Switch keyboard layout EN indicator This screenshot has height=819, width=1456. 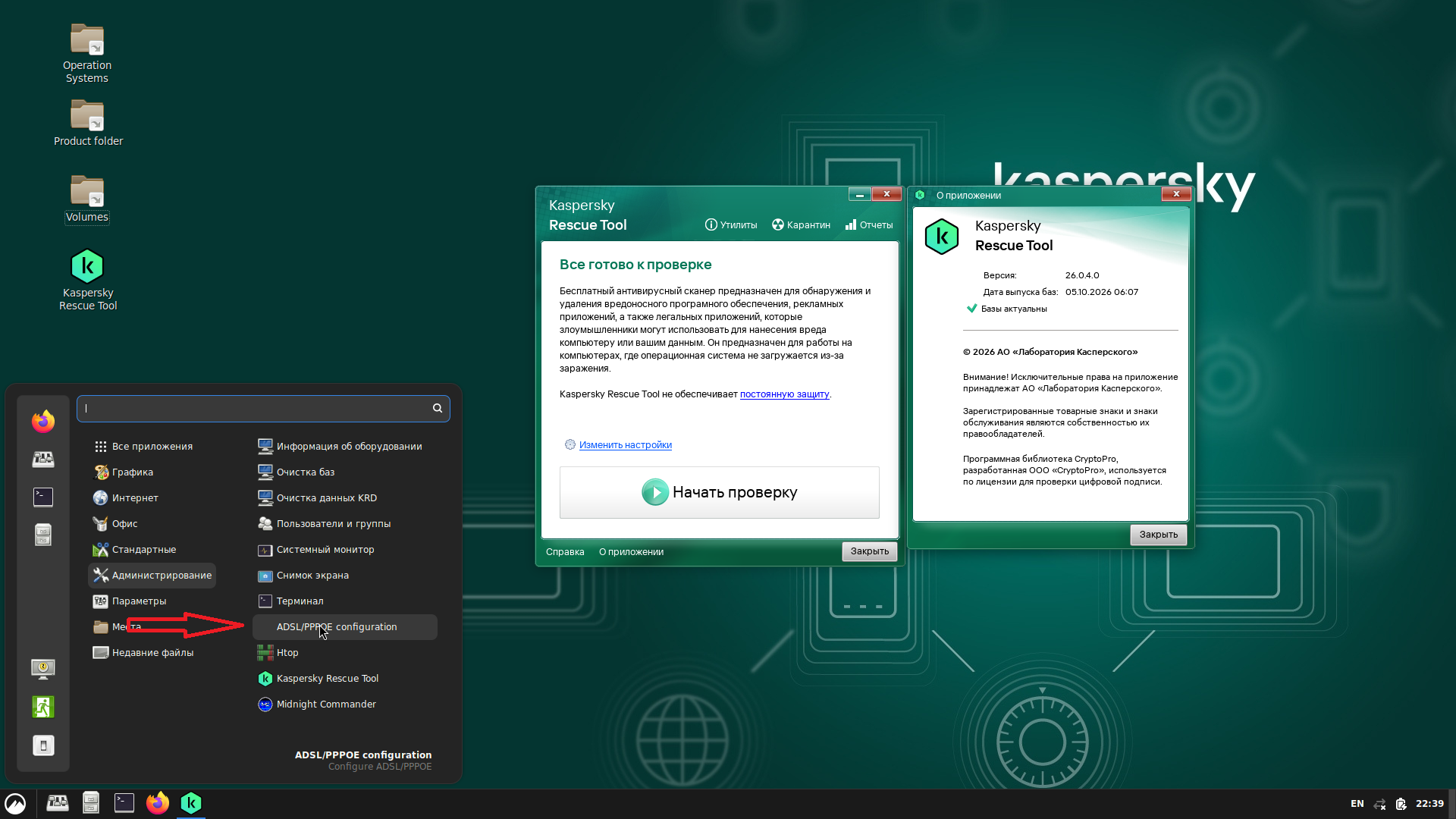click(x=1357, y=804)
